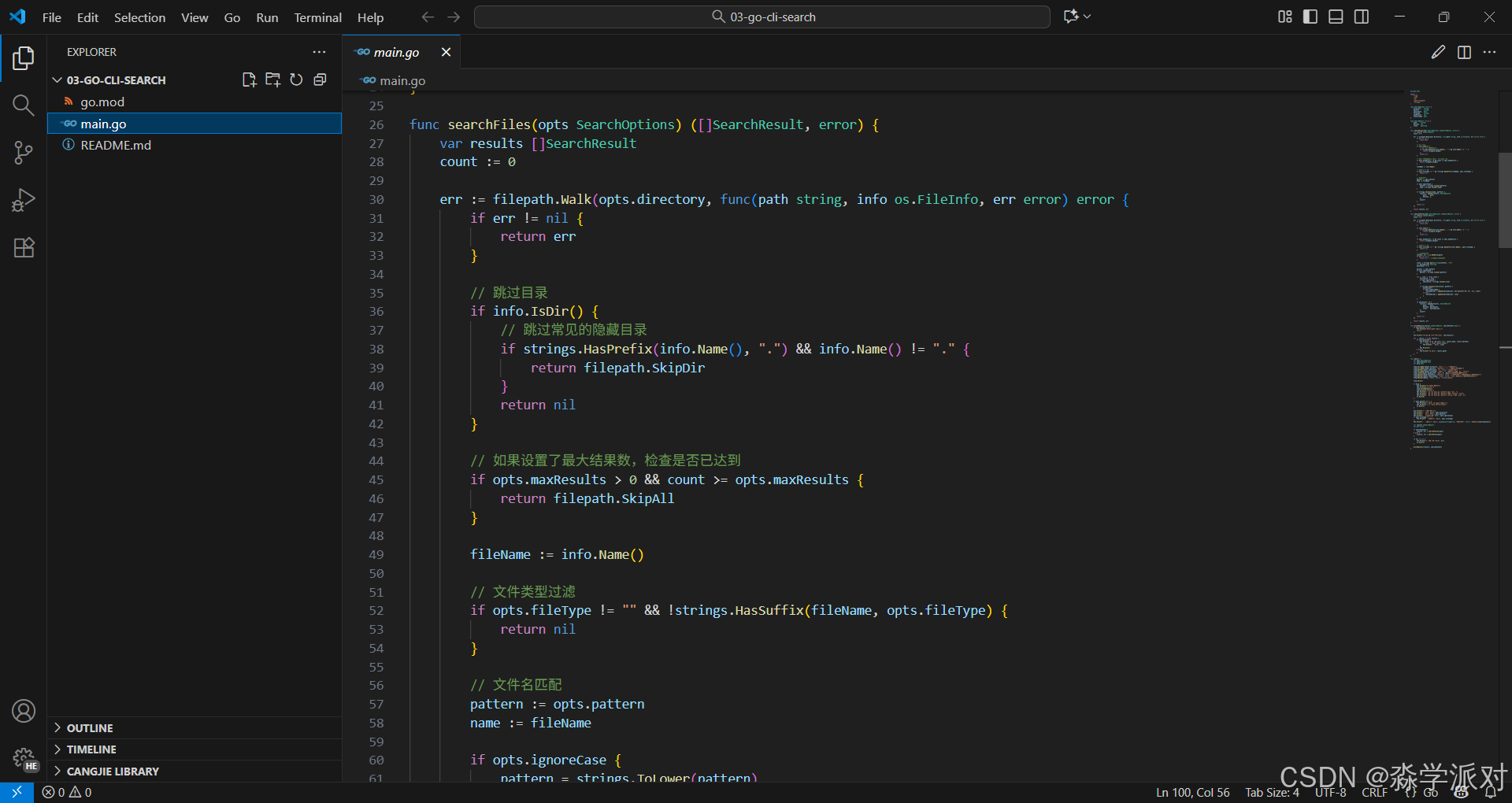This screenshot has height=803, width=1512.
Task: Click 'return filepath.SkipDir' on line 39
Action: tap(617, 368)
